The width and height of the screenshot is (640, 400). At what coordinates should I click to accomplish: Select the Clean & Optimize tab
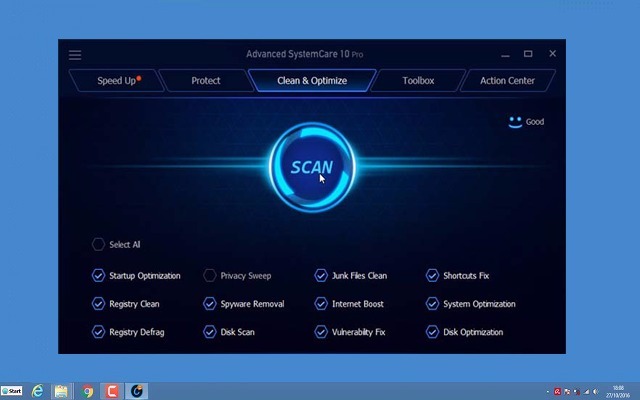312,80
